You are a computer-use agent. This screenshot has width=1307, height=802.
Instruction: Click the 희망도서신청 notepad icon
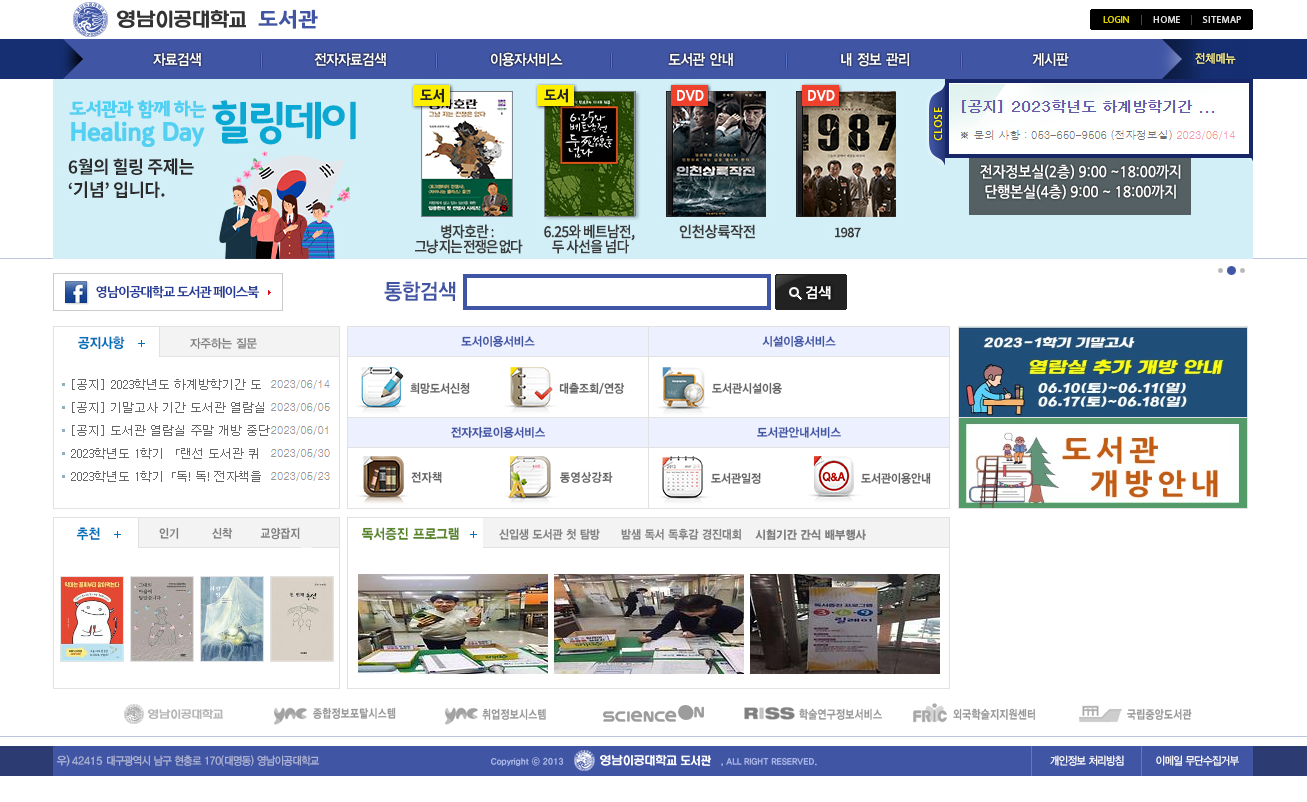[x=381, y=388]
